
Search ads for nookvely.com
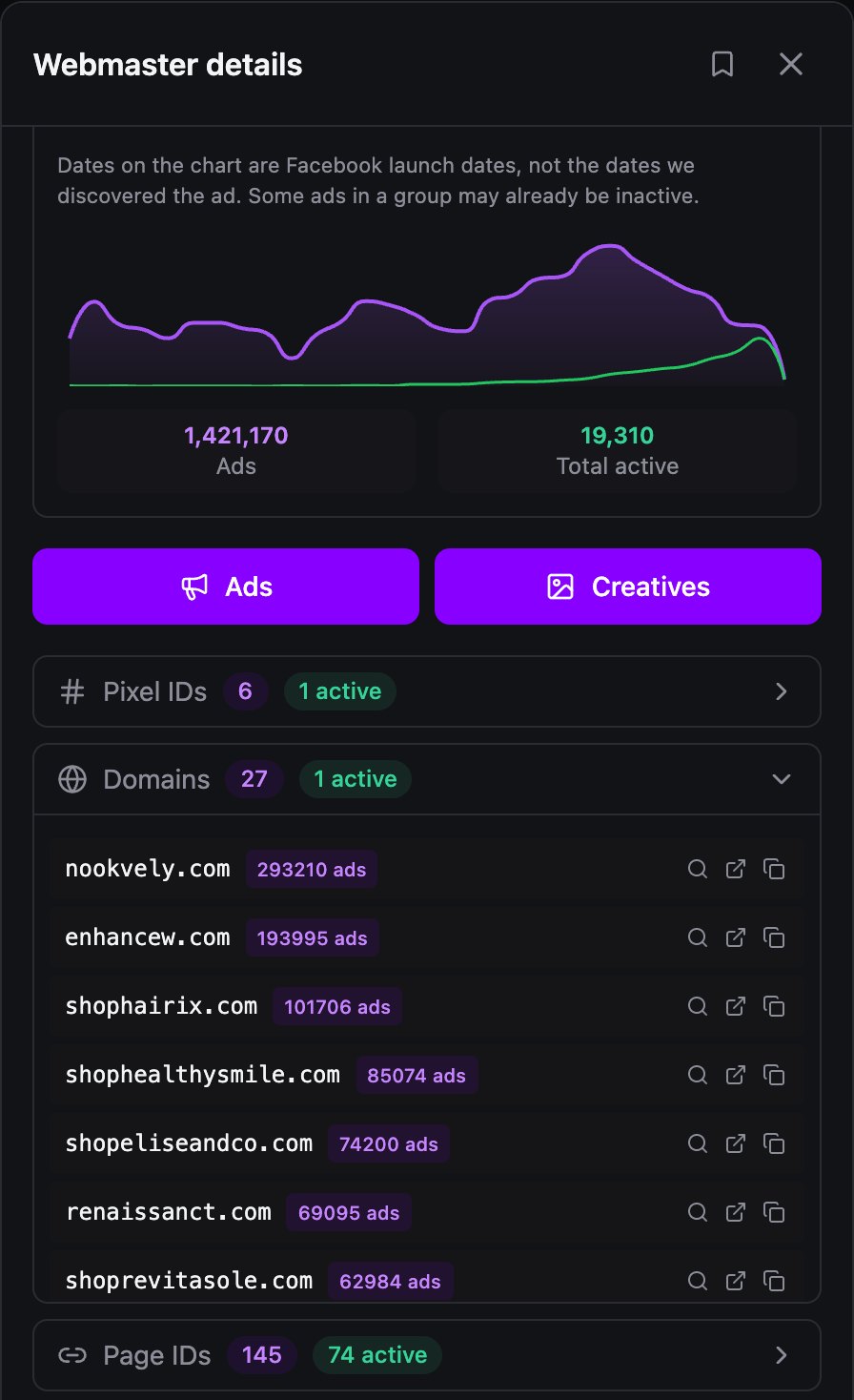698,869
